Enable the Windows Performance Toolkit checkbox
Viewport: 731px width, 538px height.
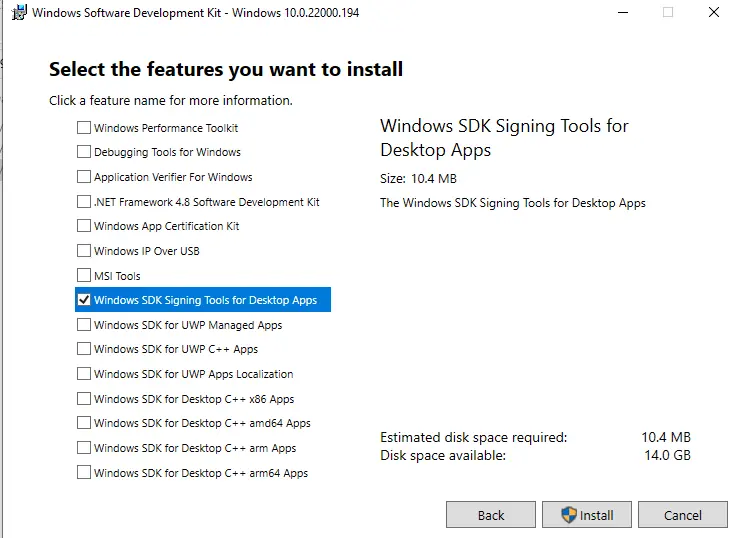84,128
